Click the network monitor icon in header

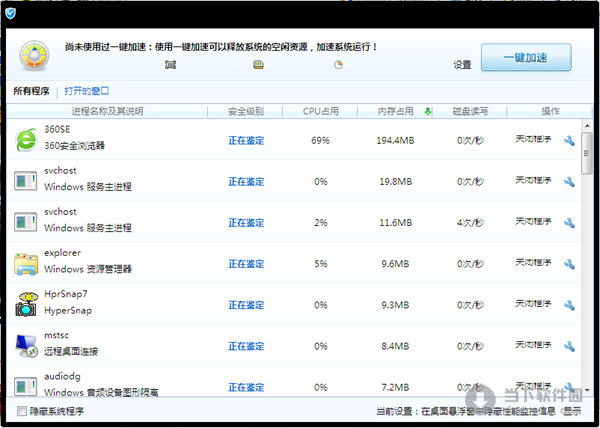[x=170, y=65]
